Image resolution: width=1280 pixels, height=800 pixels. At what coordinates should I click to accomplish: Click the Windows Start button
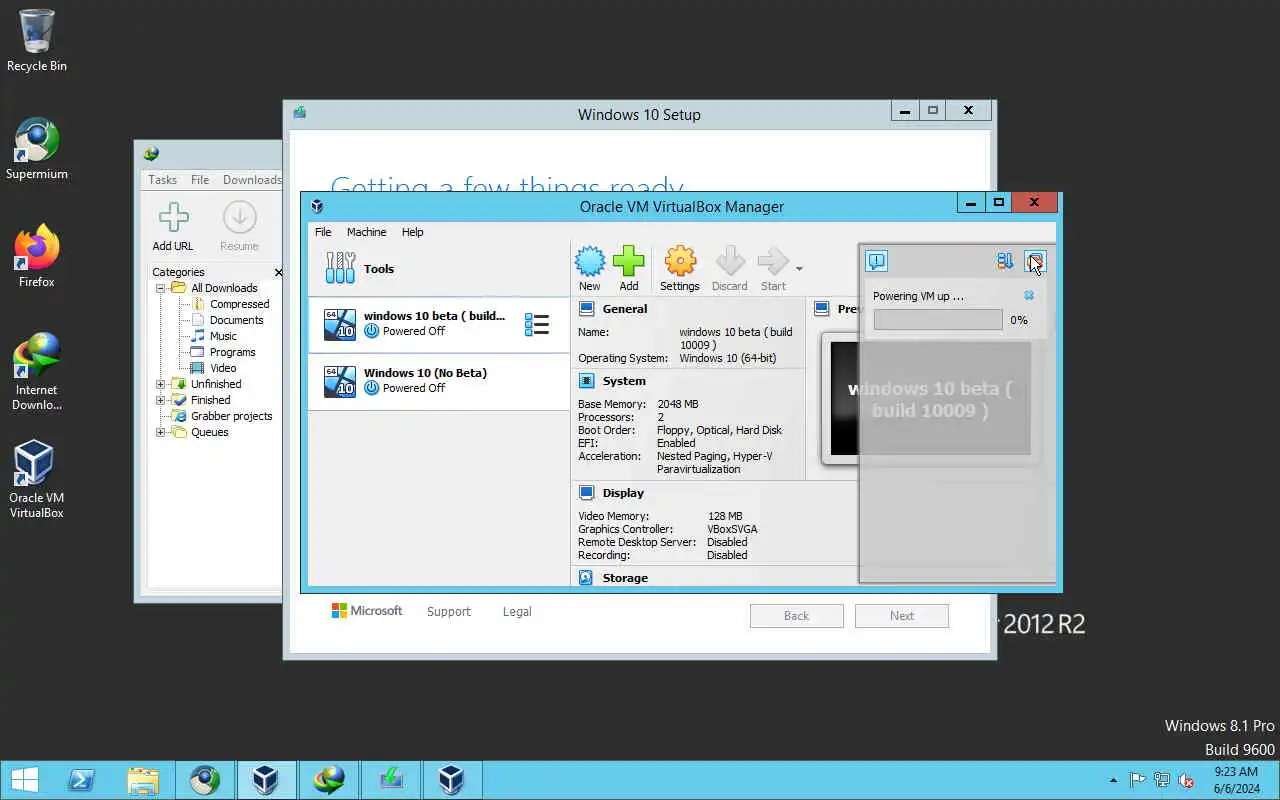tap(24, 780)
